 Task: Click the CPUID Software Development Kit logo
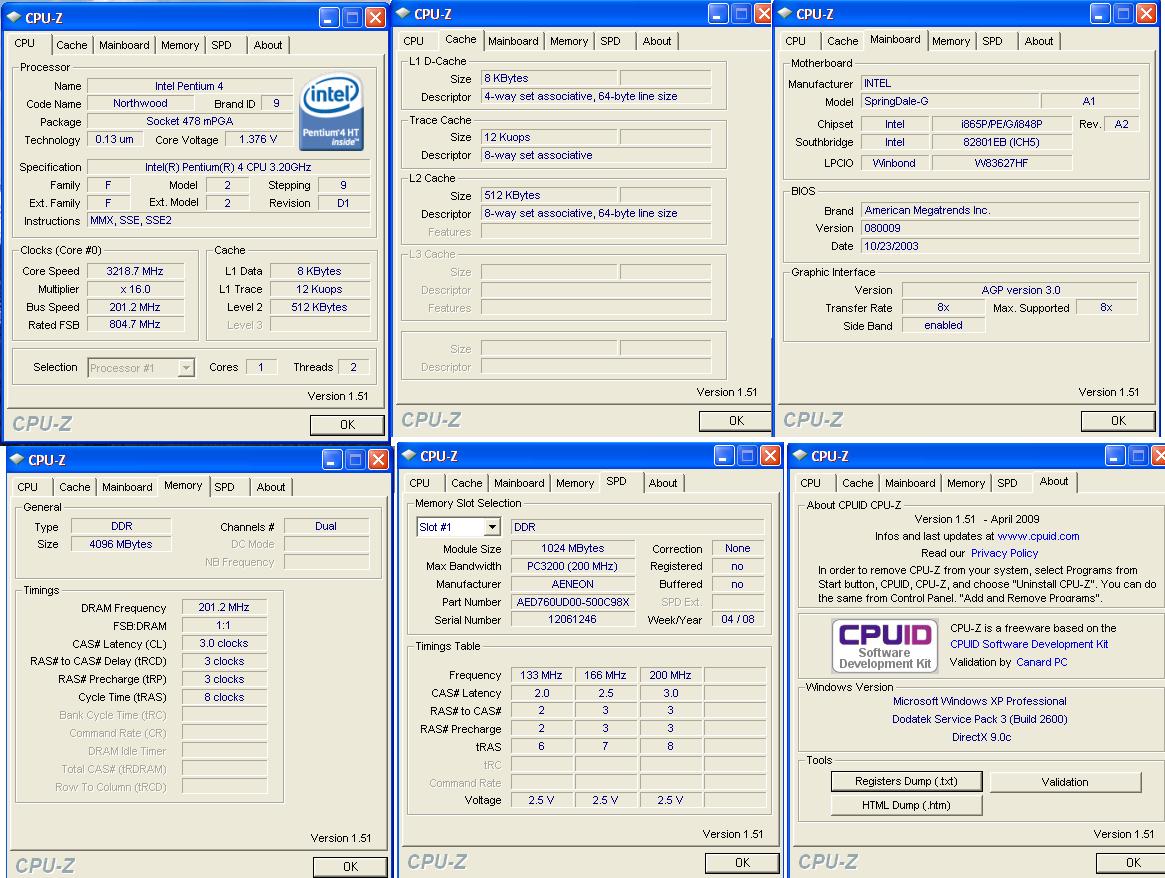tap(884, 645)
